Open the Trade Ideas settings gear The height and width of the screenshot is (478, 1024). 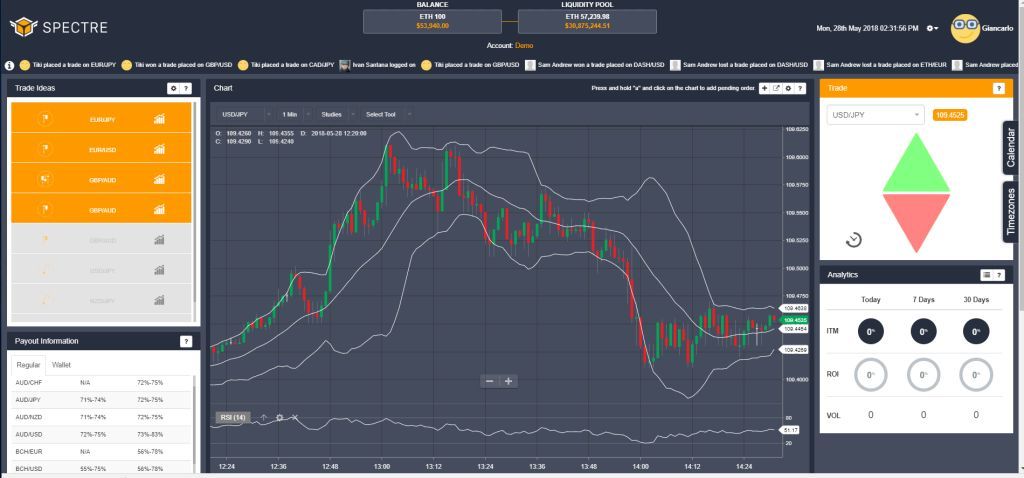tap(173, 88)
